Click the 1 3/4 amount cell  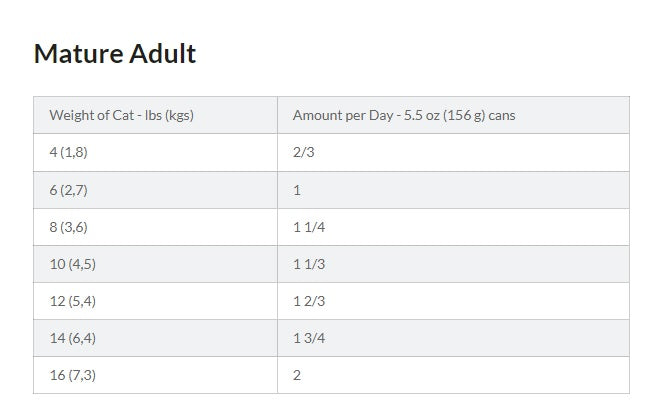pyautogui.click(x=453, y=338)
